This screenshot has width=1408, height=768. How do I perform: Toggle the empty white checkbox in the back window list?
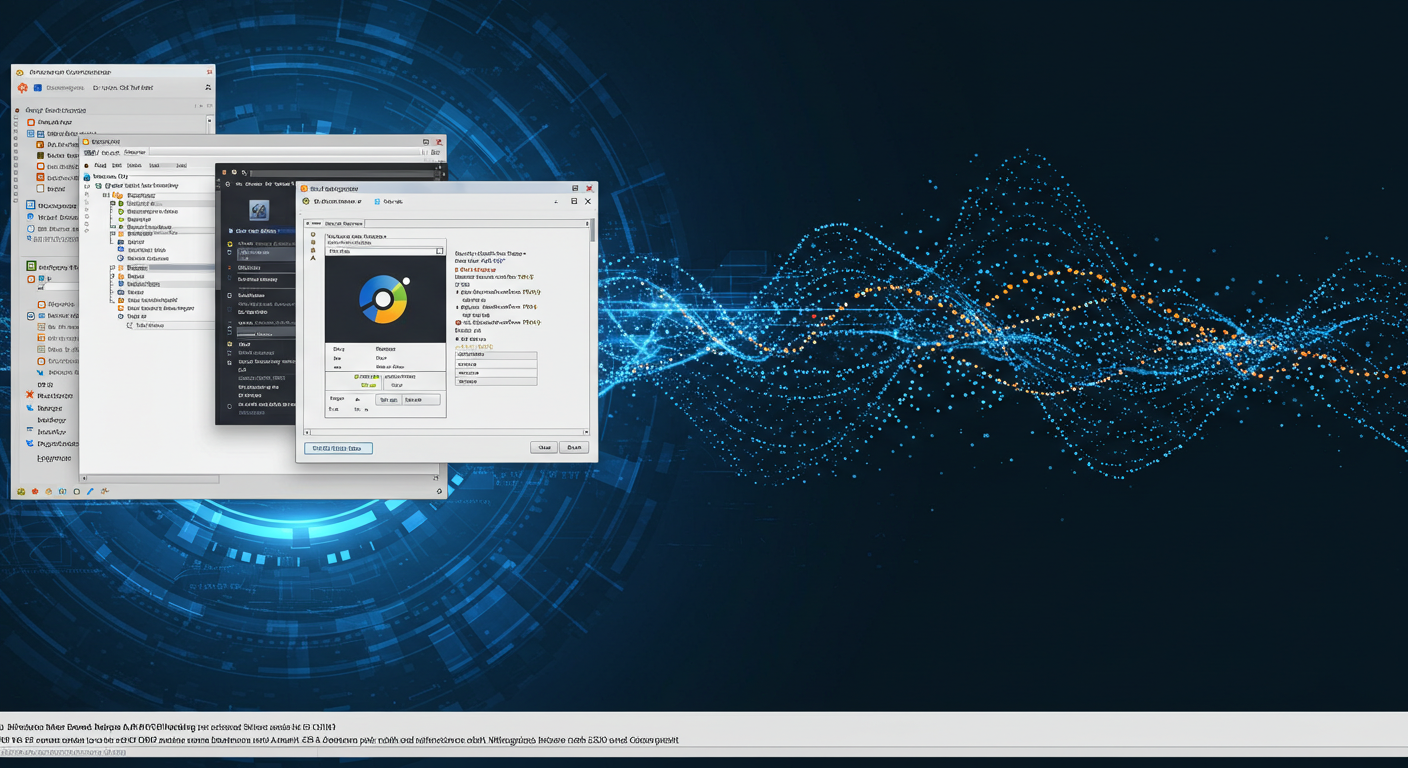coord(41,188)
